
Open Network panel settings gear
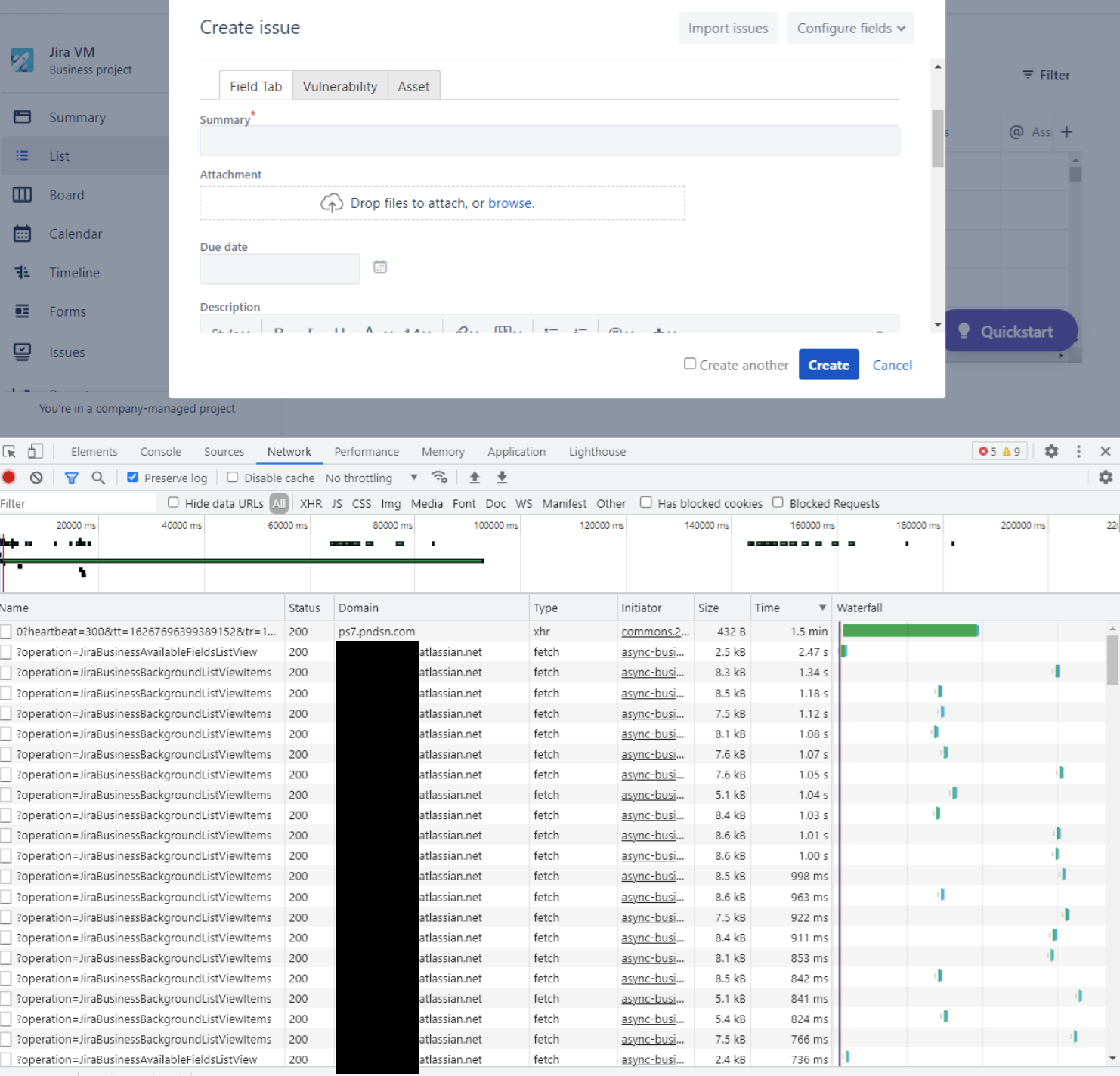coord(1106,478)
